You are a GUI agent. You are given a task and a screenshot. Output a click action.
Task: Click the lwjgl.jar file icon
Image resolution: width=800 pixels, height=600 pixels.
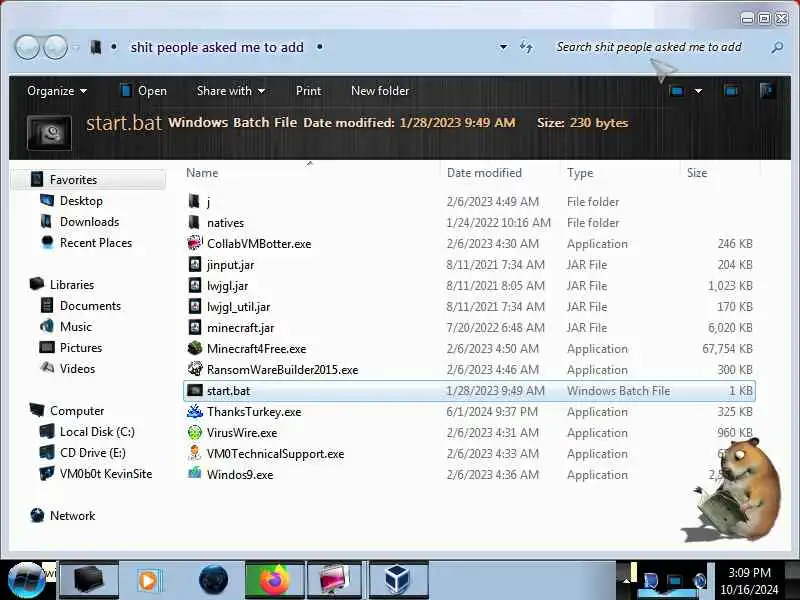194,285
